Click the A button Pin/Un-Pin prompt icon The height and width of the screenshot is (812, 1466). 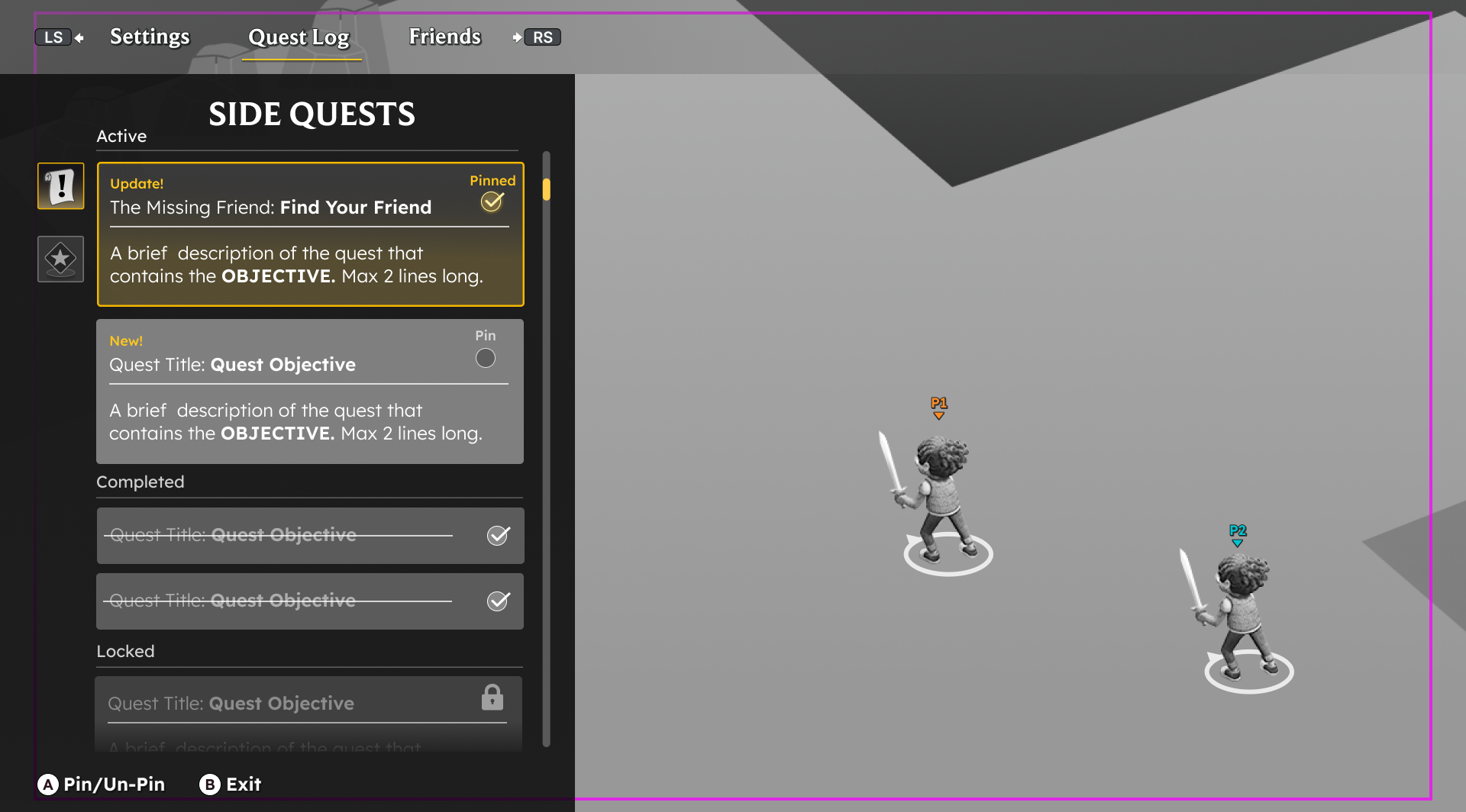point(48,785)
